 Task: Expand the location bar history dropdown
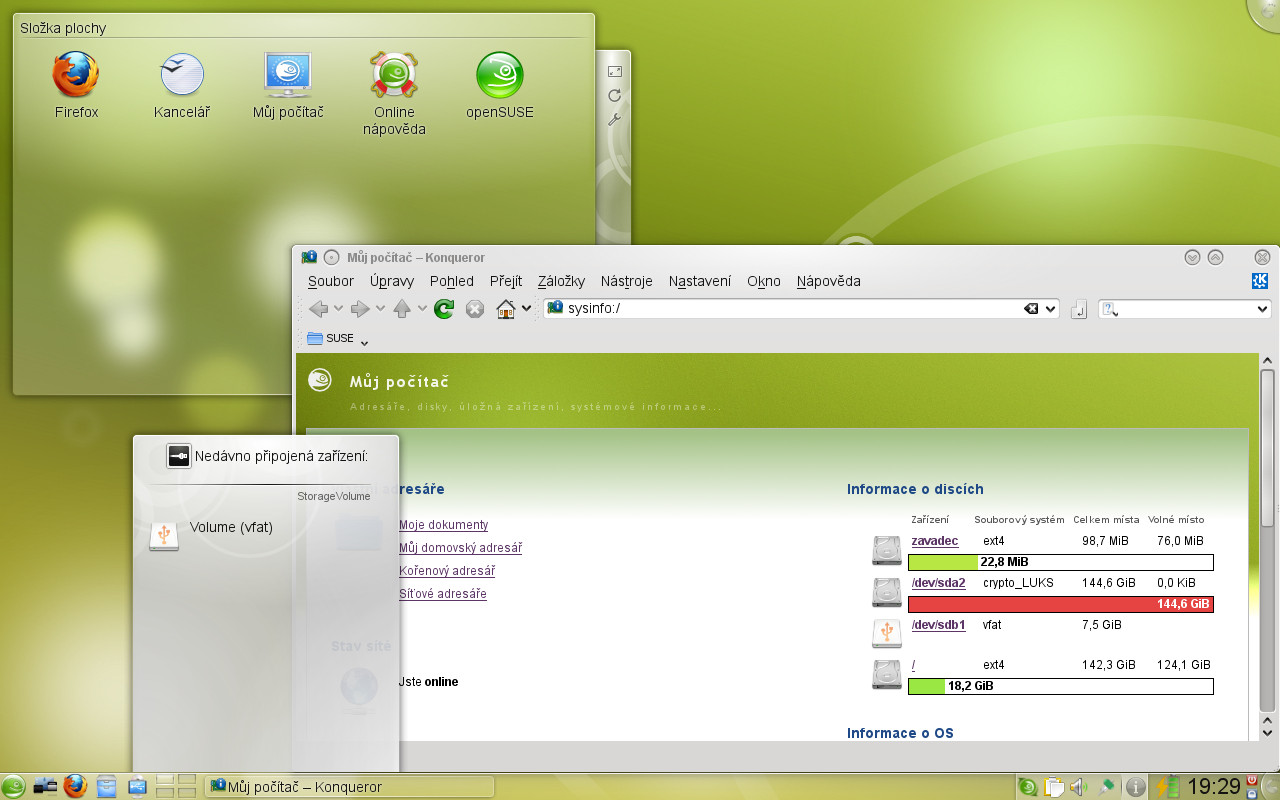coord(1050,309)
